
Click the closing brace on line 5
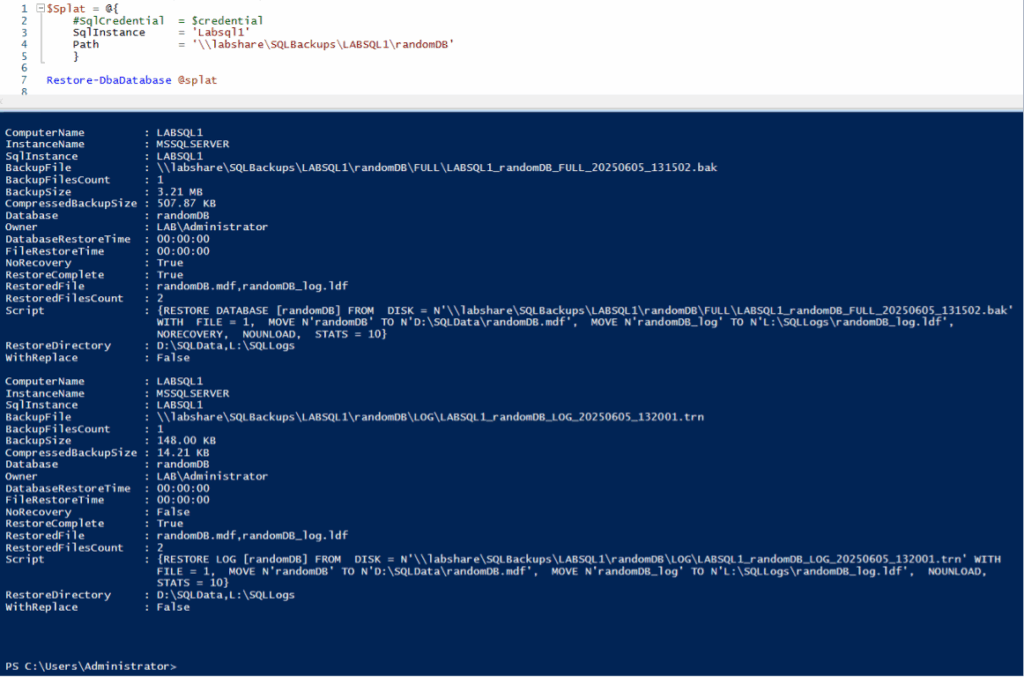pyautogui.click(x=76, y=56)
